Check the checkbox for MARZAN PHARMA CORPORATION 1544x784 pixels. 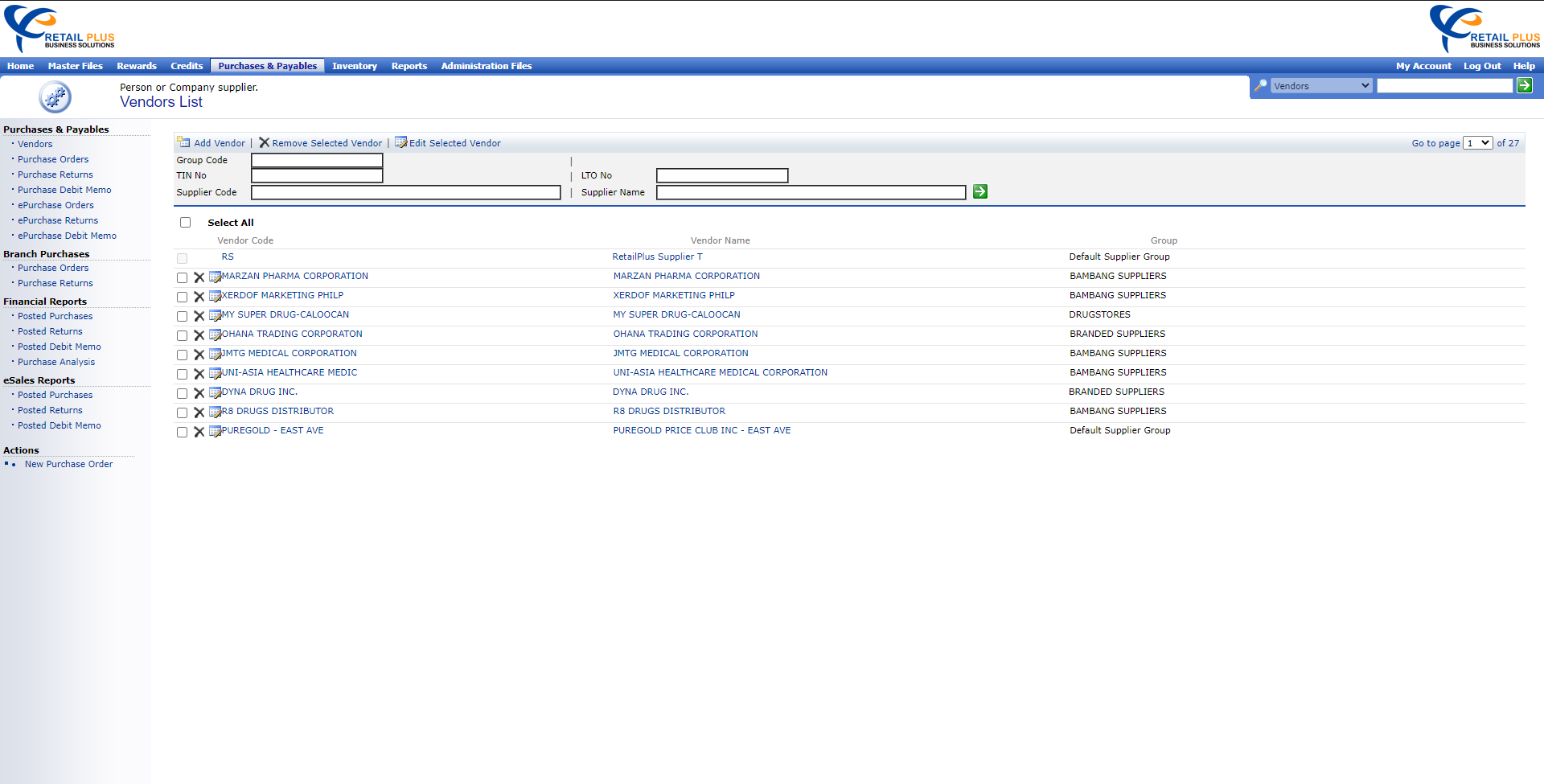point(182,277)
